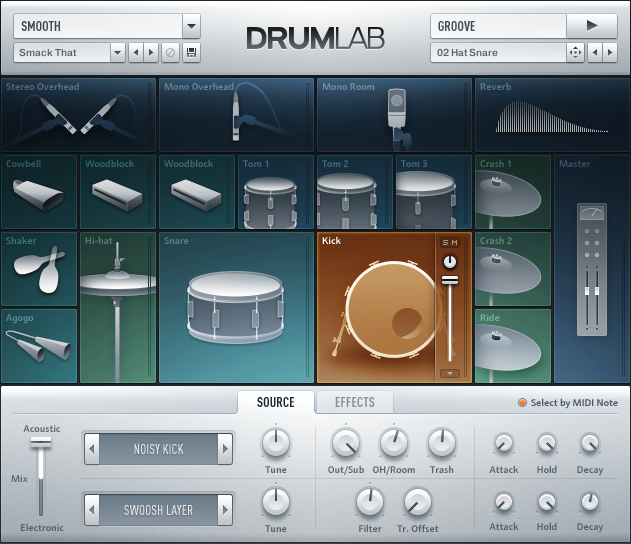Viewport: 631px width, 544px height.
Task: Open the SMOOTH kit dropdown
Action: [x=192, y=26]
